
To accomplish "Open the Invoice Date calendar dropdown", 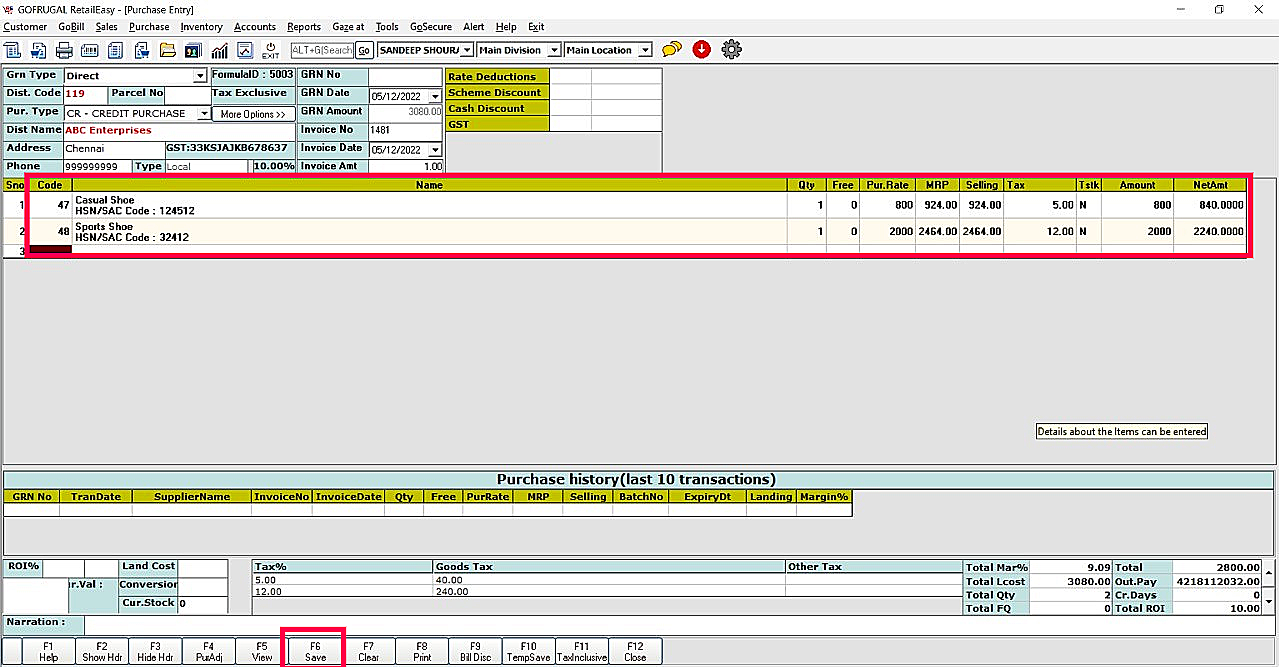I will click(435, 150).
